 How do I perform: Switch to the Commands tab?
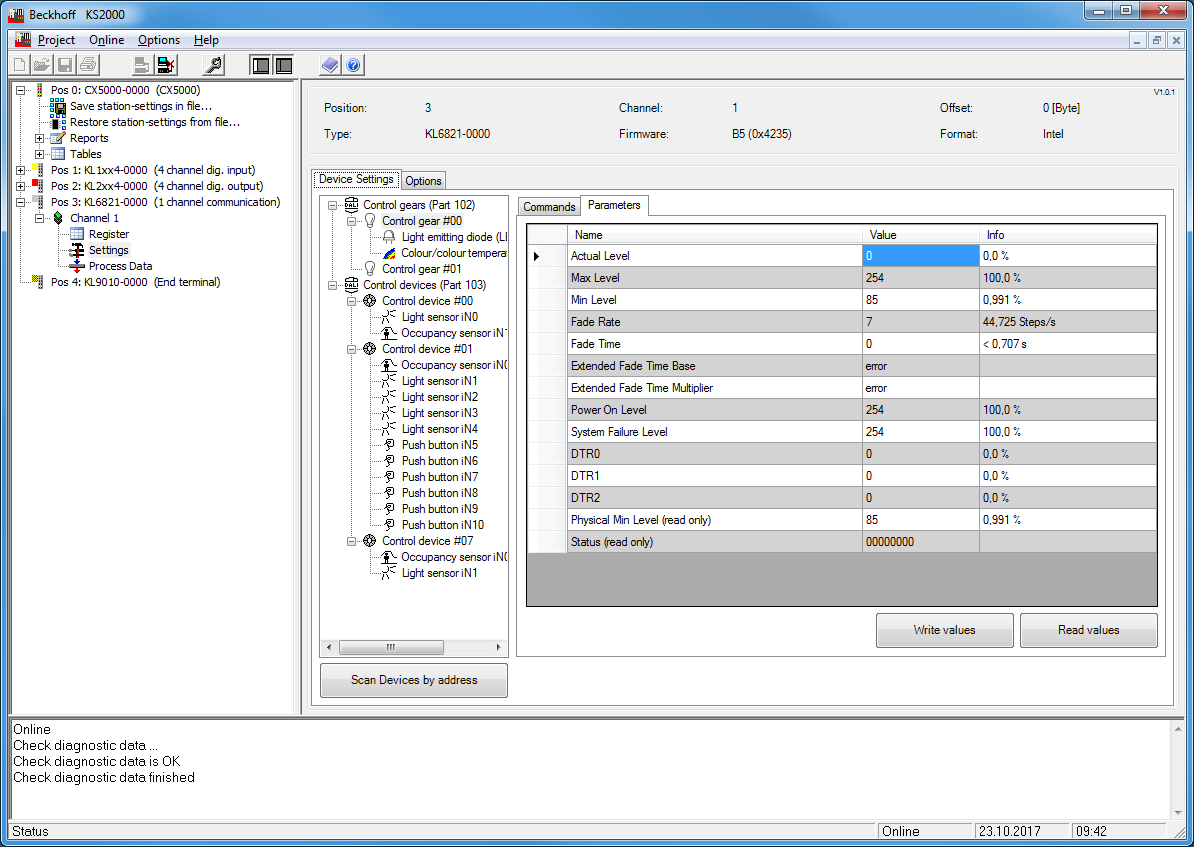[549, 207]
